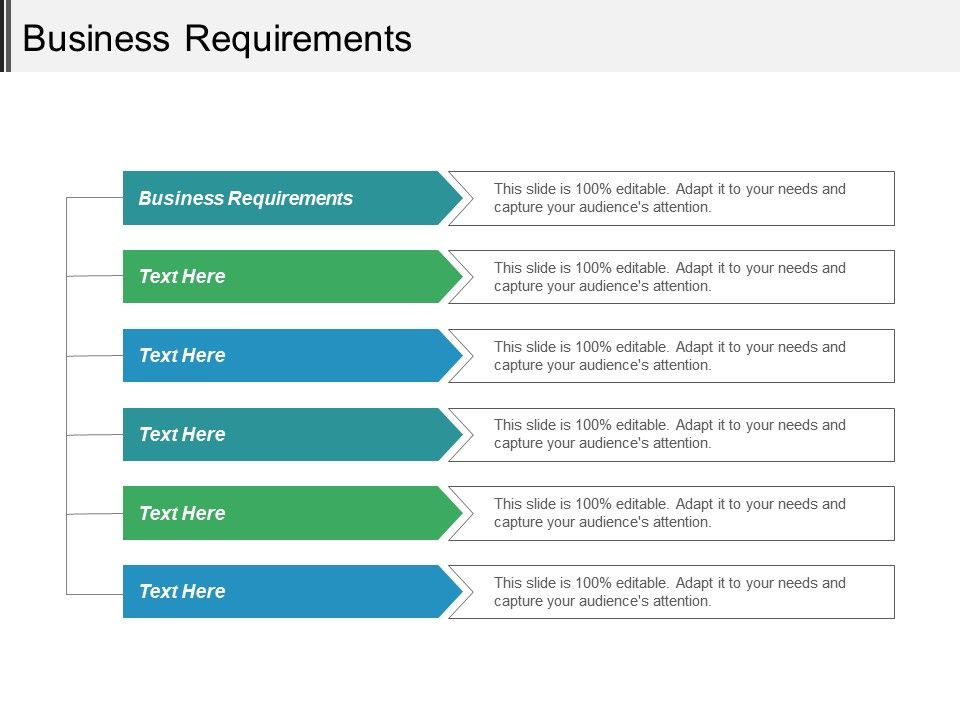This screenshot has width=960, height=720.
Task: Select the bottom blue Text Here banner
Action: pyautogui.click(x=280, y=591)
